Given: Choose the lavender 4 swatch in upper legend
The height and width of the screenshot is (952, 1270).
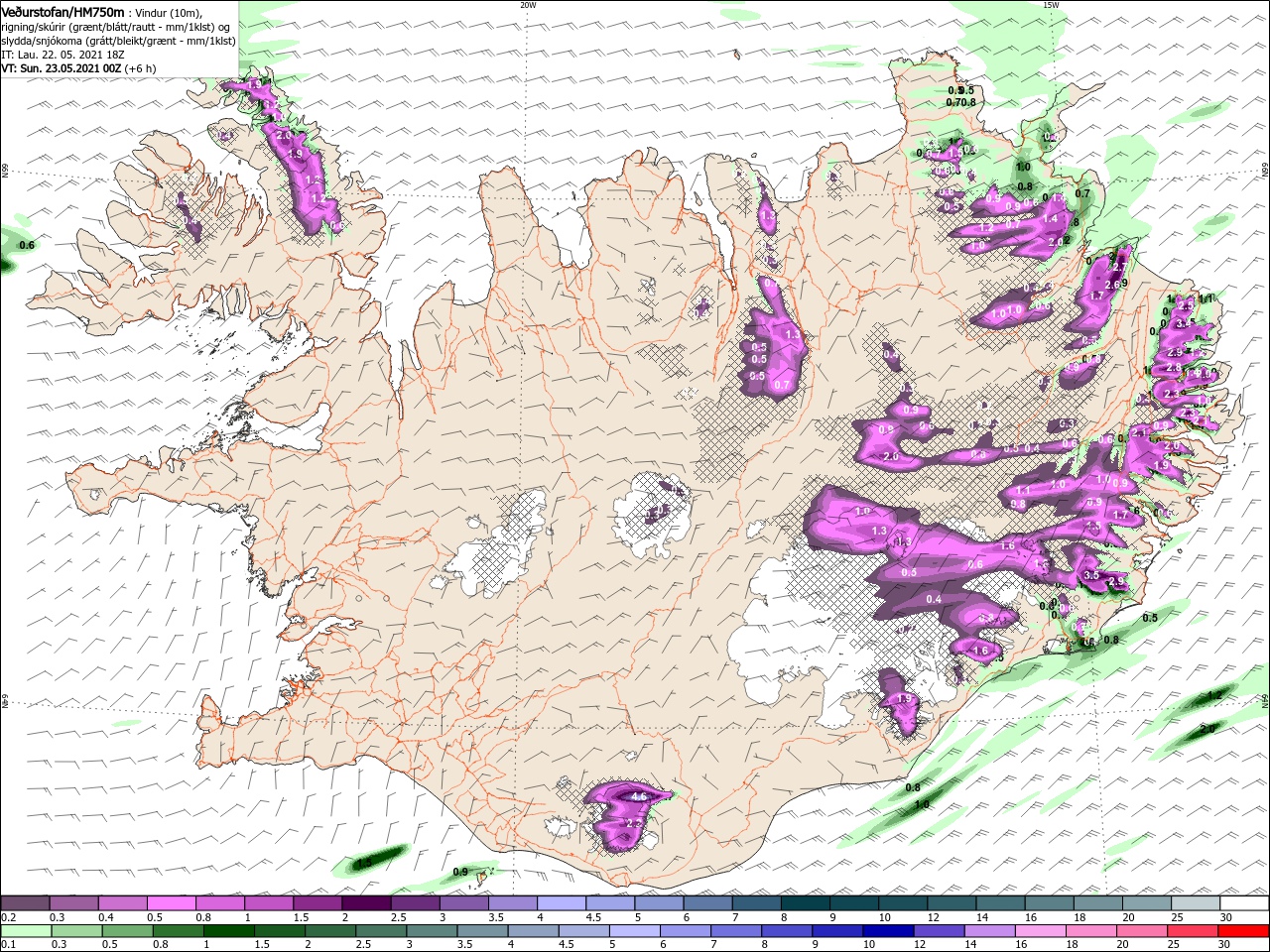Looking at the screenshot, I should 562,903.
